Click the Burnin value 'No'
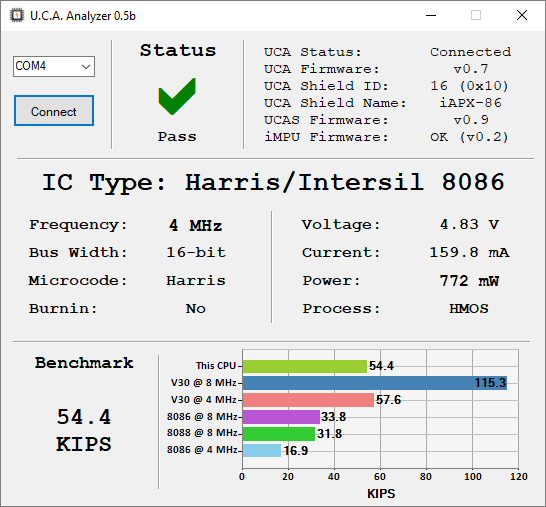This screenshot has width=546, height=507. coord(196,309)
